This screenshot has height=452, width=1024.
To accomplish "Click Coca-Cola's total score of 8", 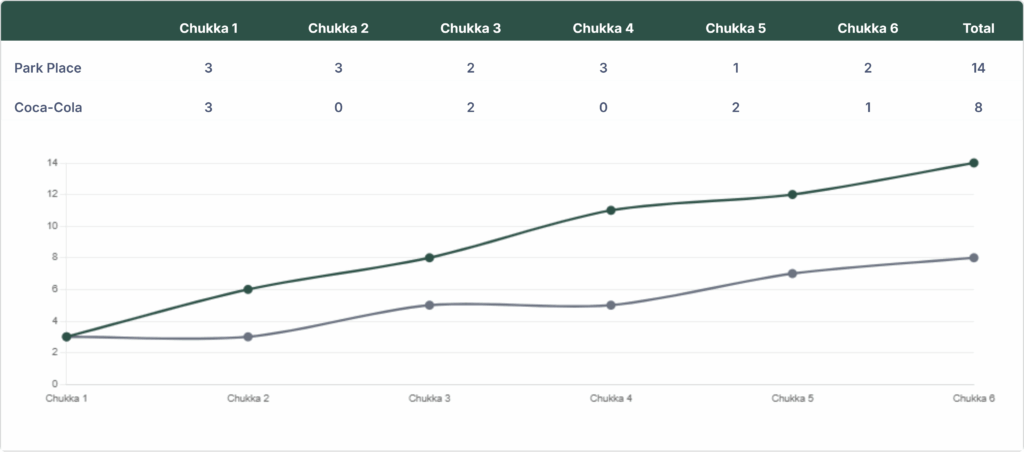I will 978,107.
